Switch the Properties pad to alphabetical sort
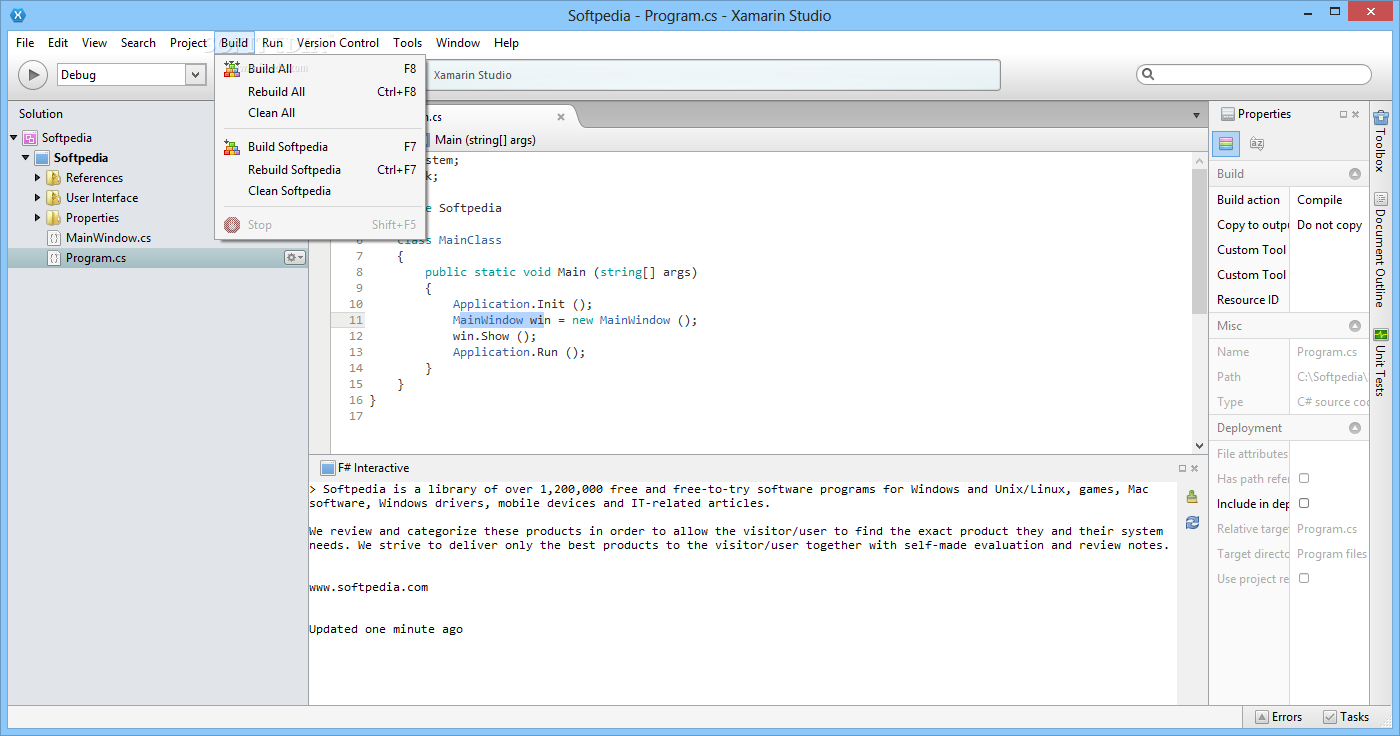This screenshot has width=1400, height=736. [1257, 144]
